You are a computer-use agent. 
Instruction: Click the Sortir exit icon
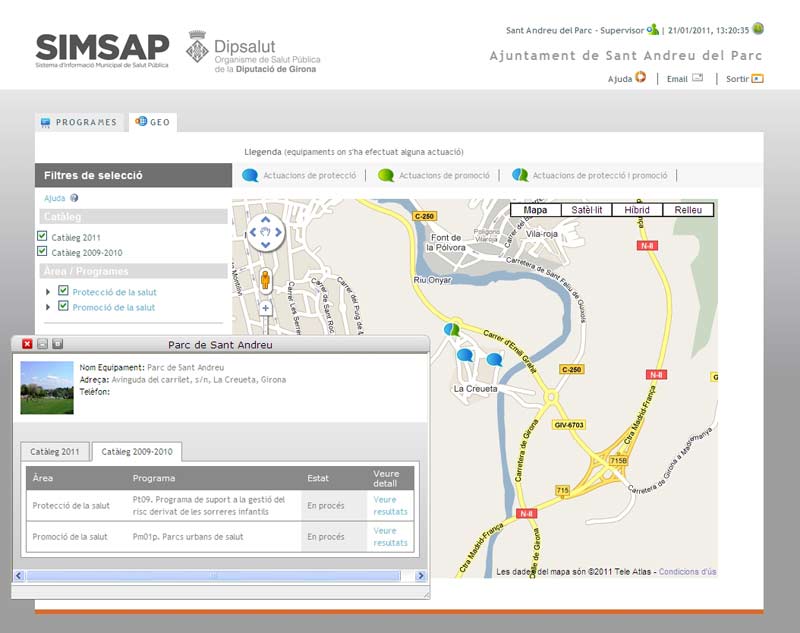(757, 78)
